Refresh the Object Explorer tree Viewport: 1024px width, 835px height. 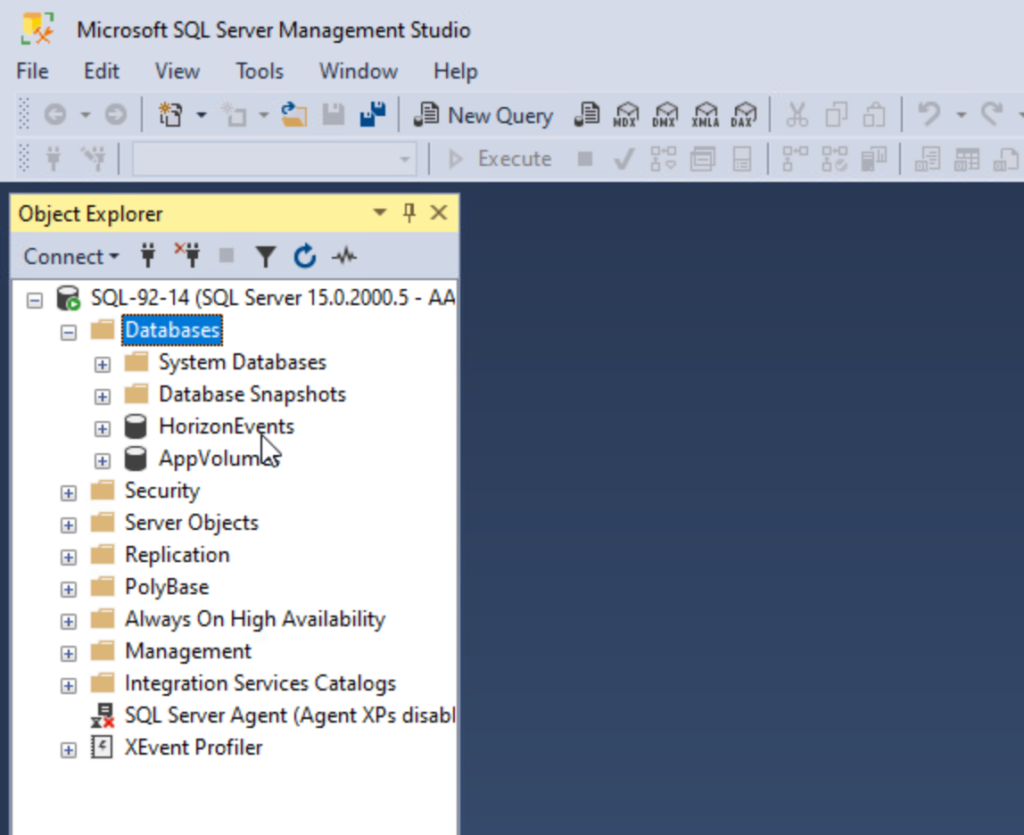pos(304,257)
